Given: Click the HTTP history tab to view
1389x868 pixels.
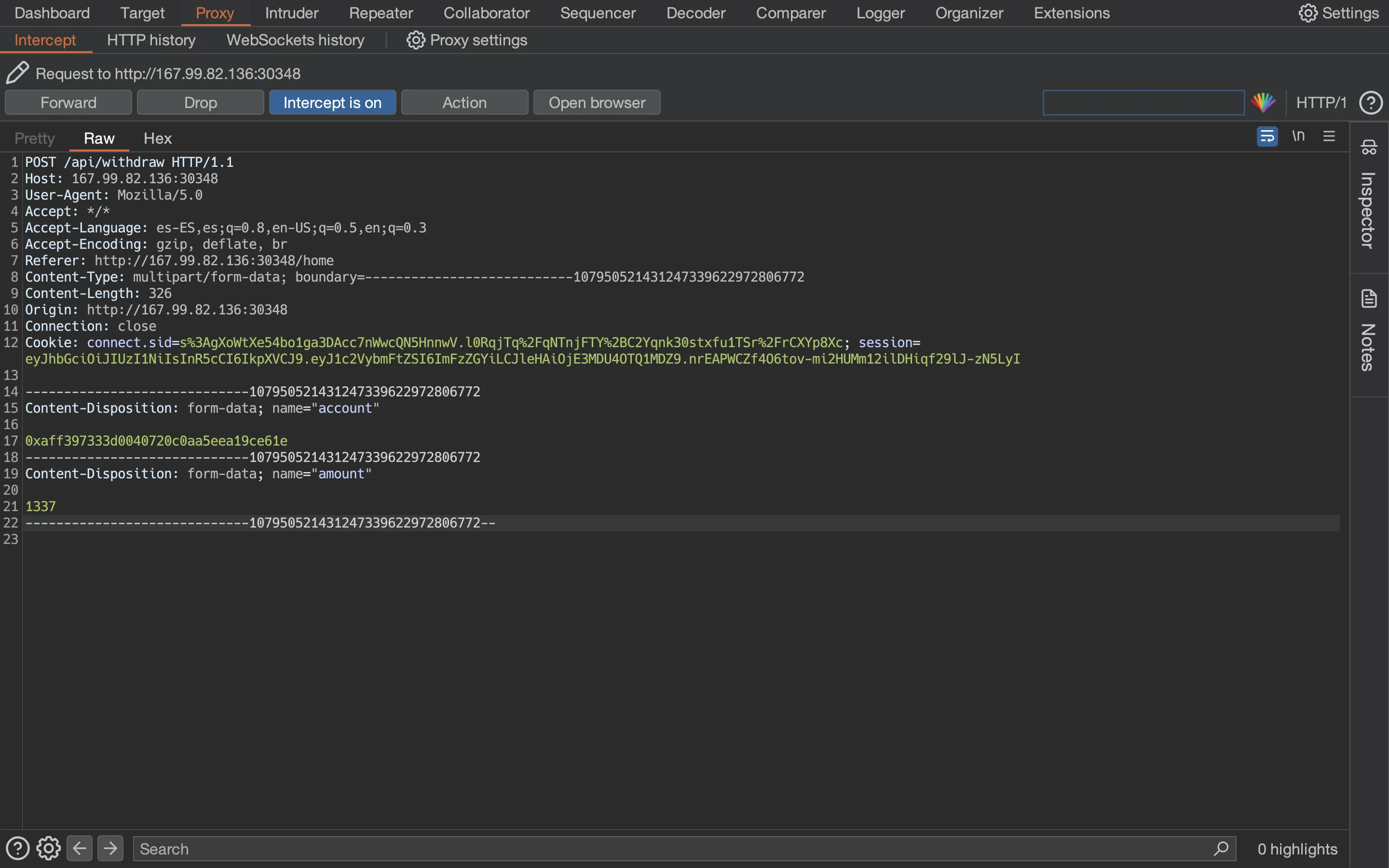Looking at the screenshot, I should (x=151, y=40).
